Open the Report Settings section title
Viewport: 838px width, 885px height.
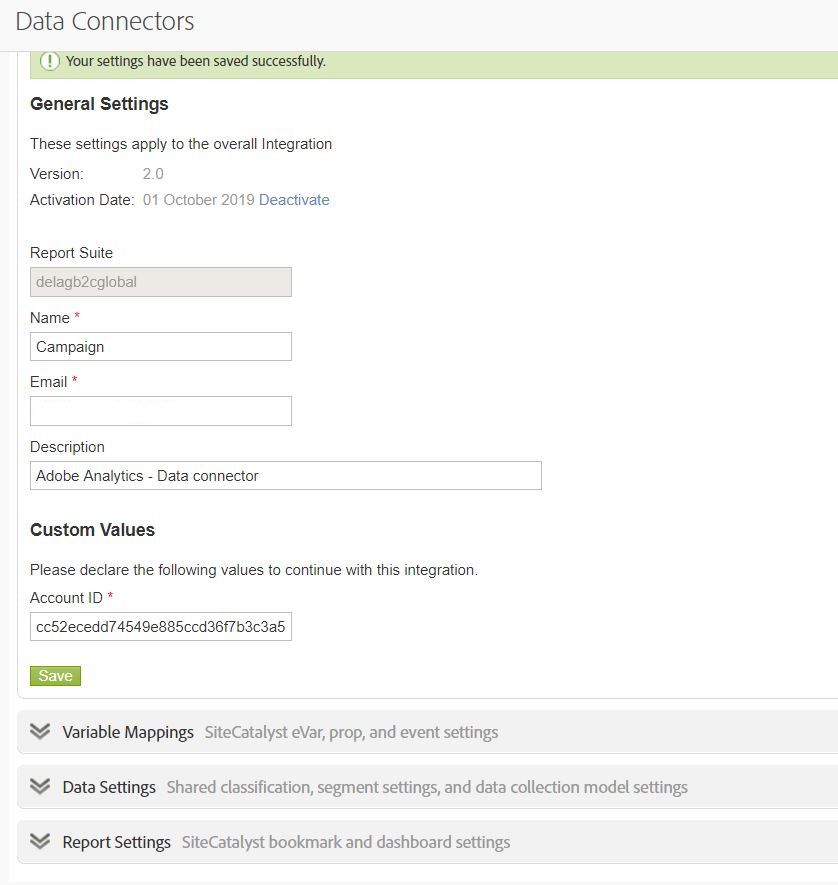(x=116, y=842)
